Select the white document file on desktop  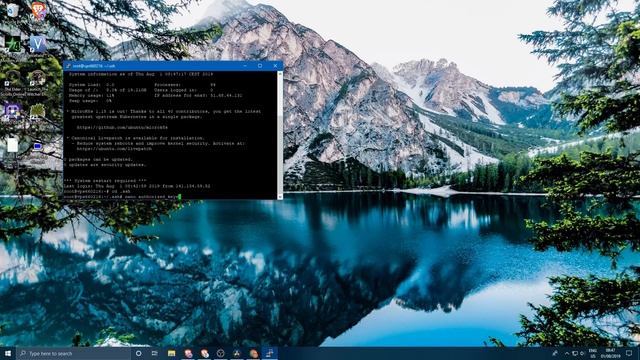click(x=12, y=145)
